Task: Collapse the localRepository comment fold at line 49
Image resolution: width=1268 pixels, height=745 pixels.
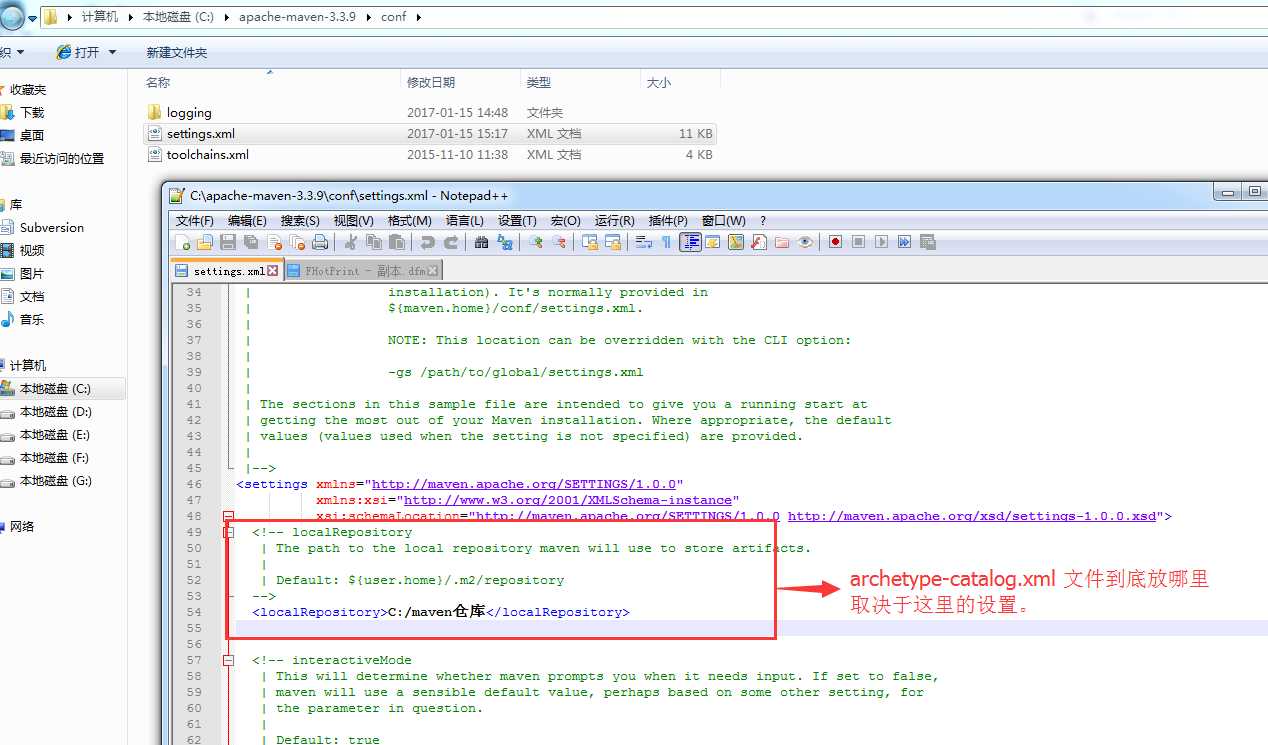Action: [229, 532]
